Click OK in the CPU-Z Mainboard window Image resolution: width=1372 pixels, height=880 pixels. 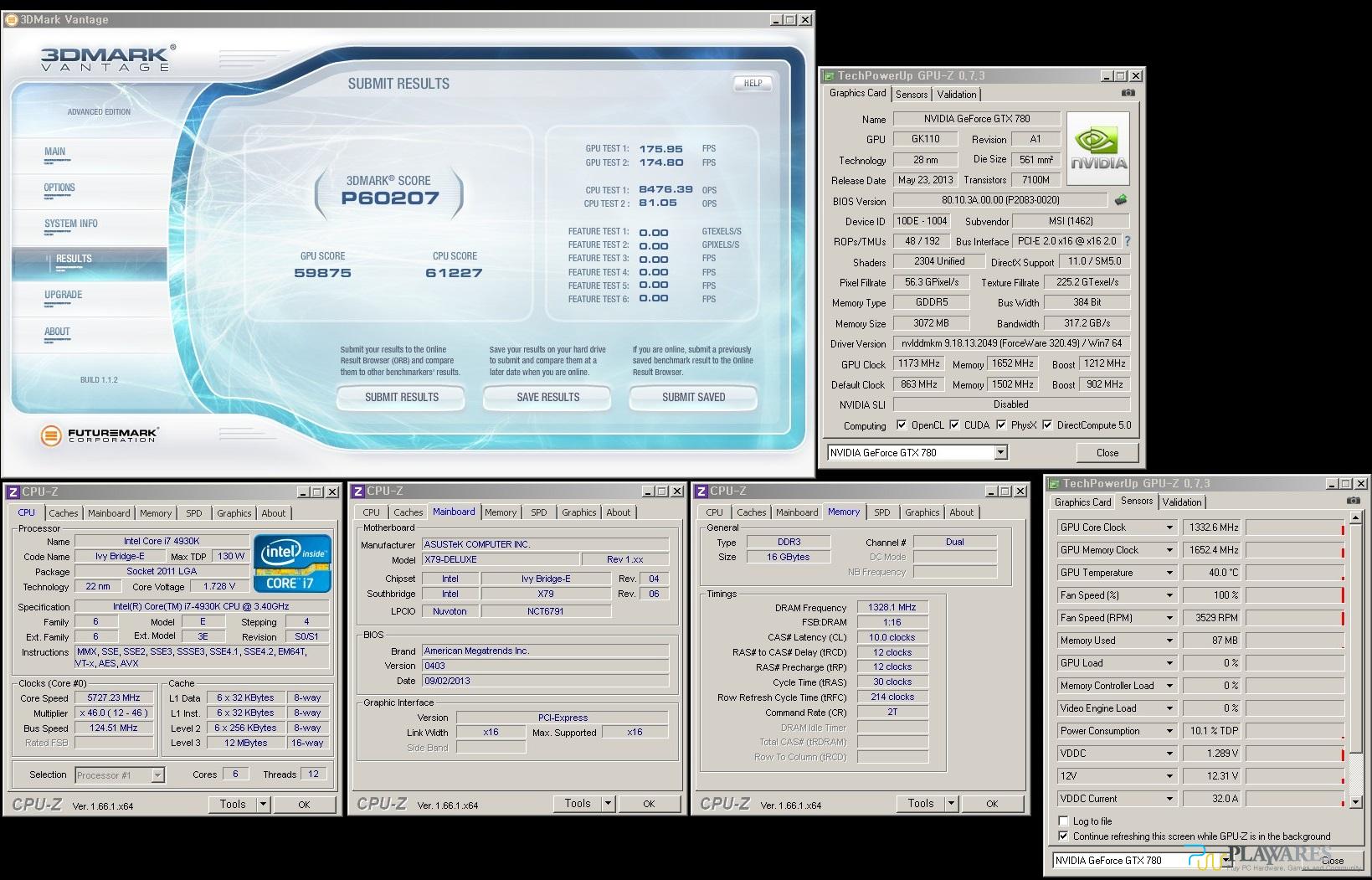point(649,804)
